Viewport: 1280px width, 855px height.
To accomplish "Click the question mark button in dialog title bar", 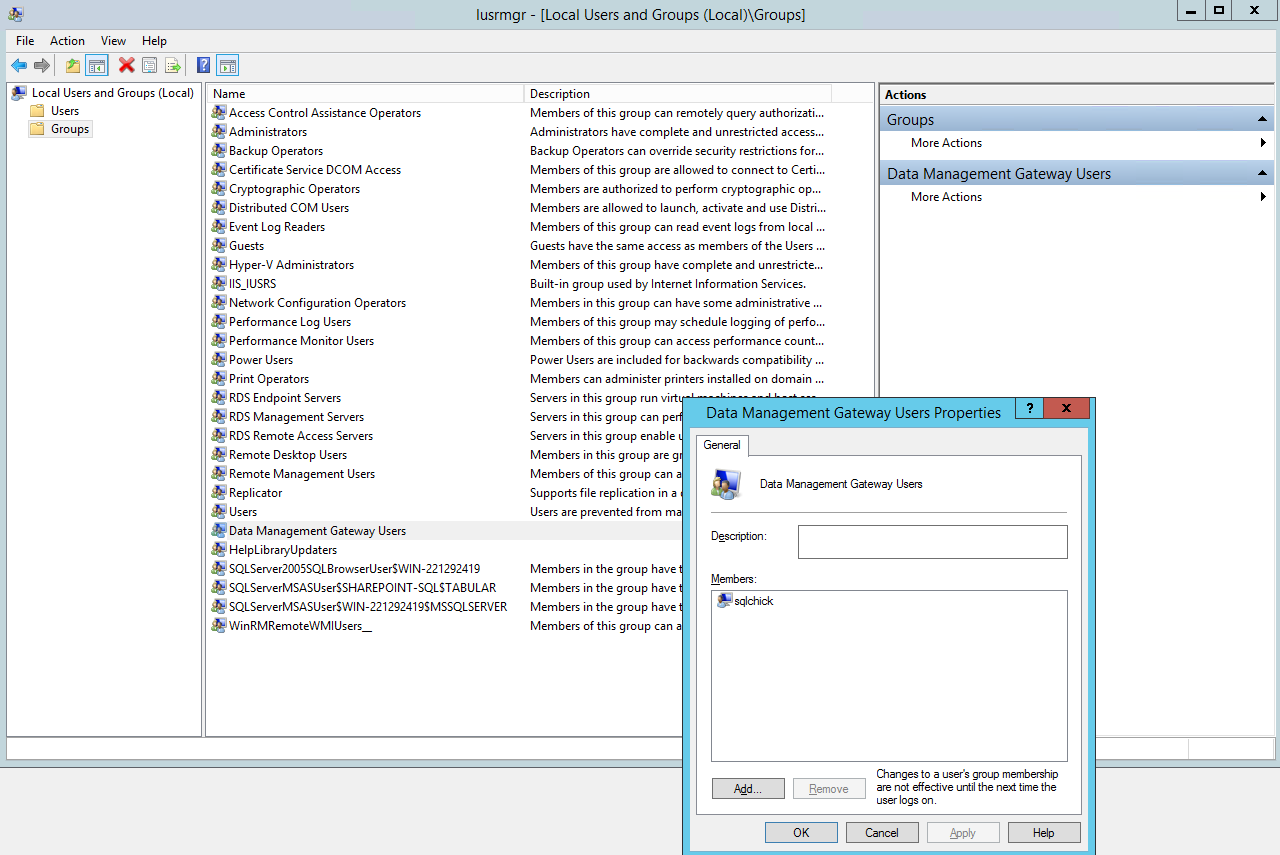I will 1029,409.
